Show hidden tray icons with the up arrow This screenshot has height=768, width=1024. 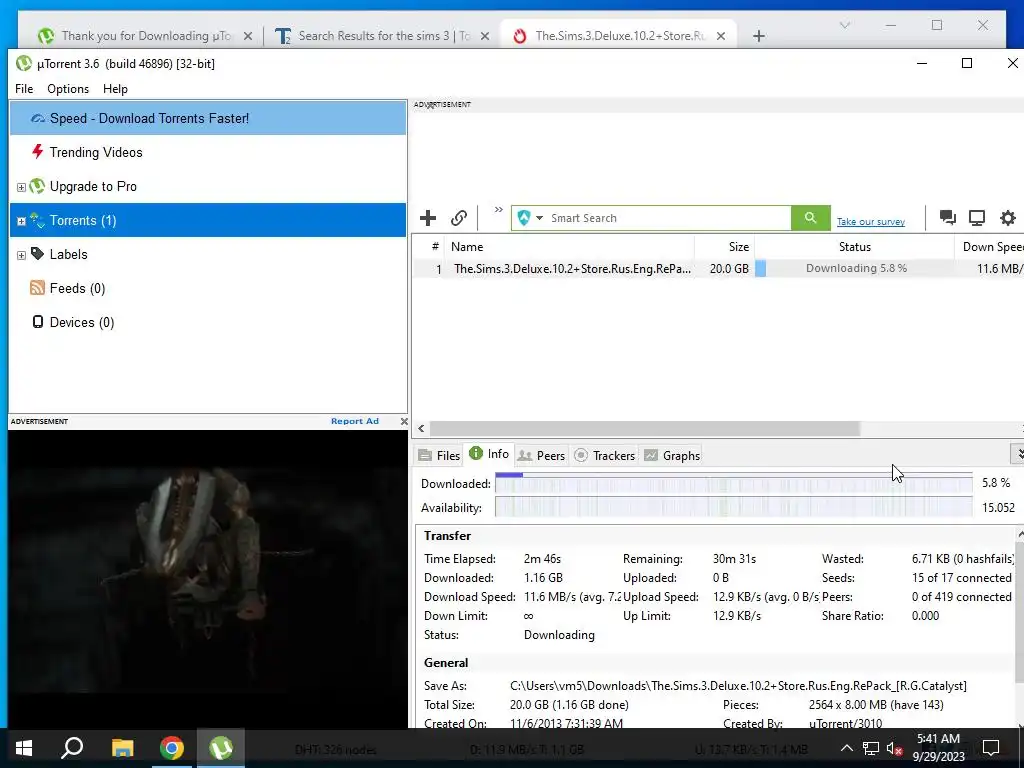pos(846,748)
